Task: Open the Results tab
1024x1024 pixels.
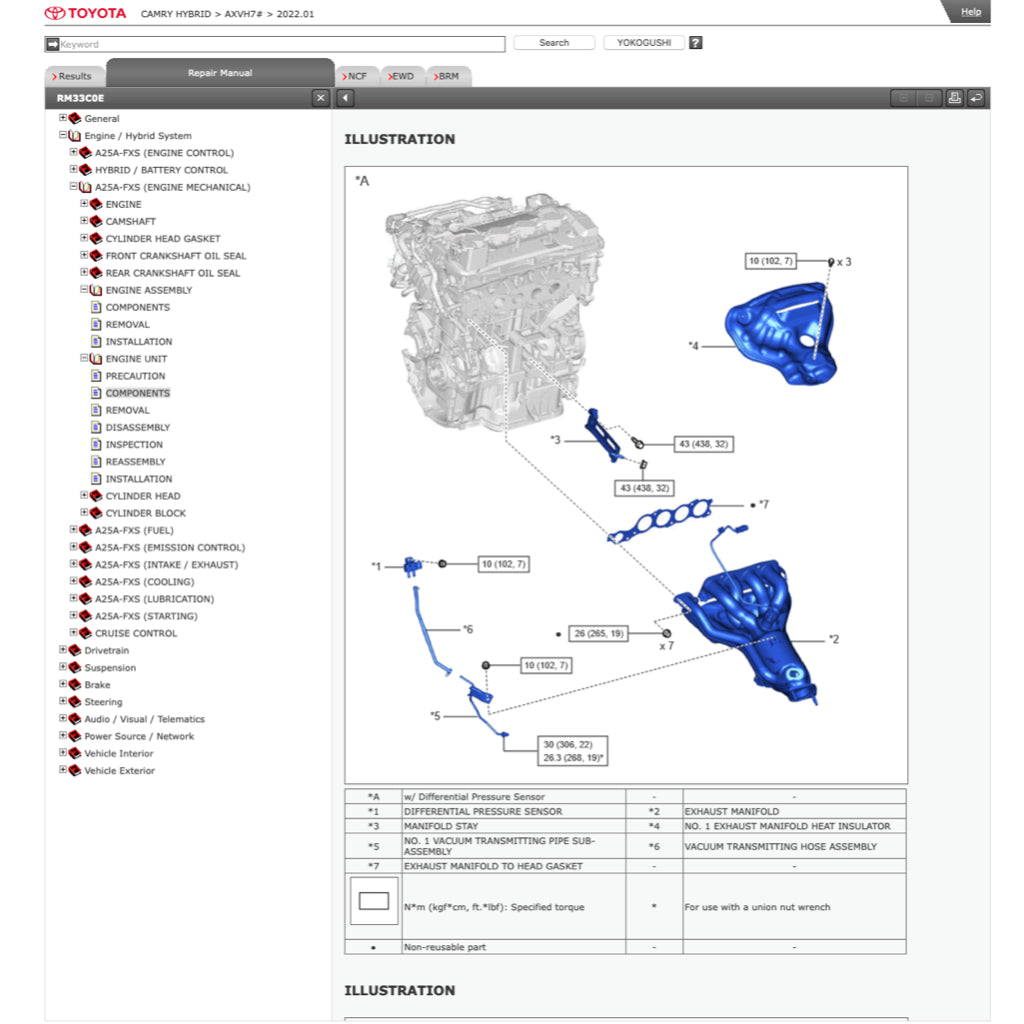Action: (x=74, y=76)
